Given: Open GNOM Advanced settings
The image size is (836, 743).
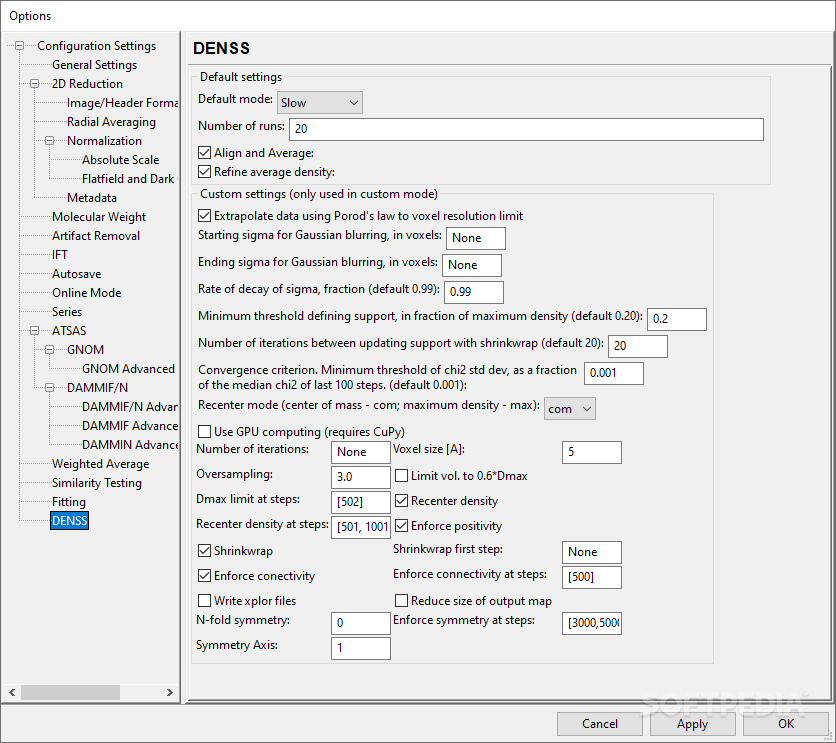Looking at the screenshot, I should tap(128, 369).
